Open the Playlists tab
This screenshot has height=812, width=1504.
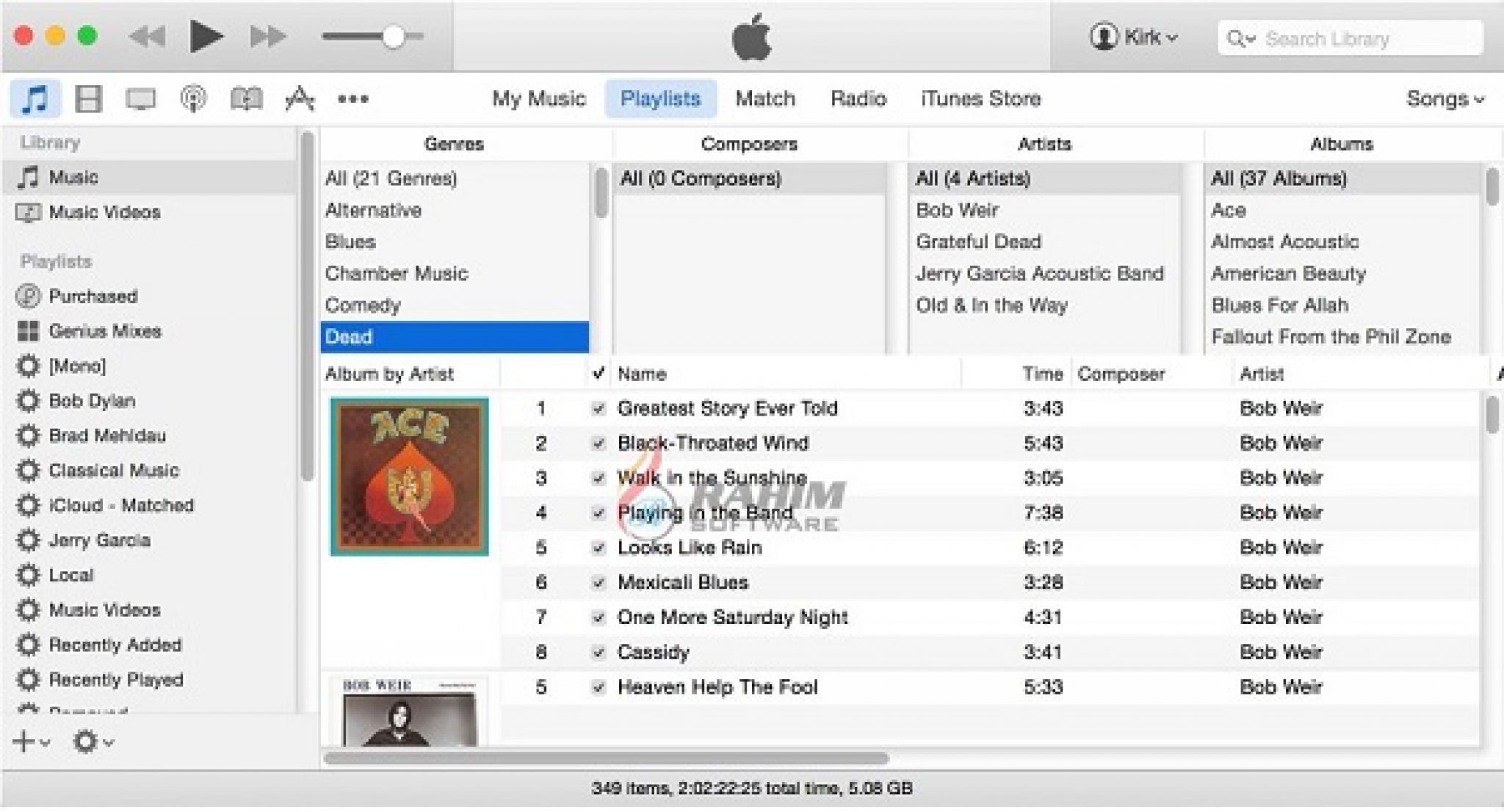click(659, 98)
